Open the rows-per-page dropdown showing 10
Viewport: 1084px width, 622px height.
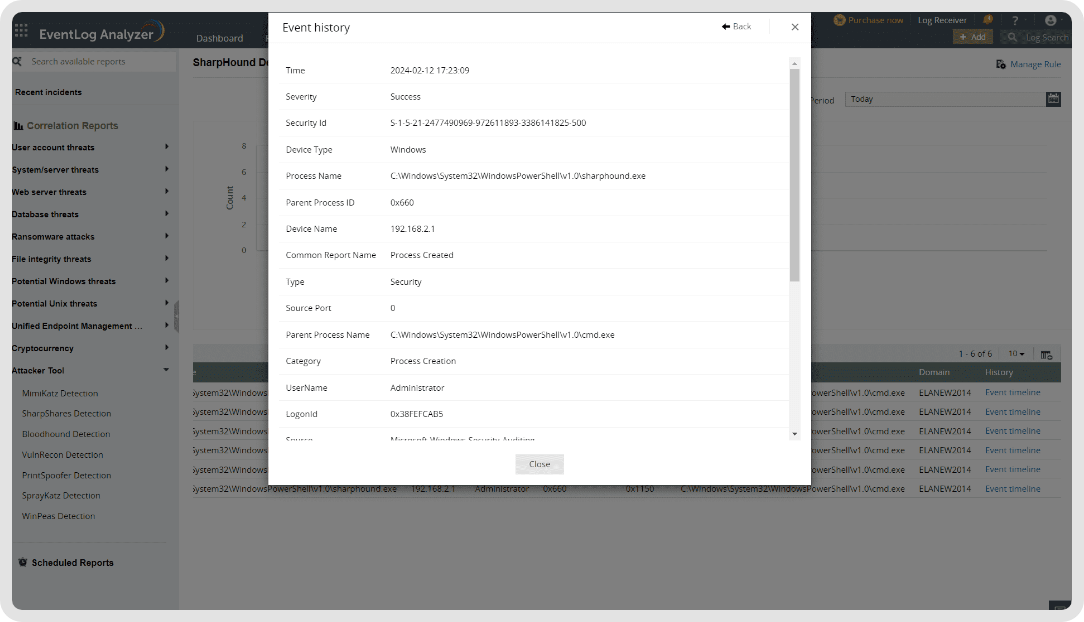coord(1016,353)
